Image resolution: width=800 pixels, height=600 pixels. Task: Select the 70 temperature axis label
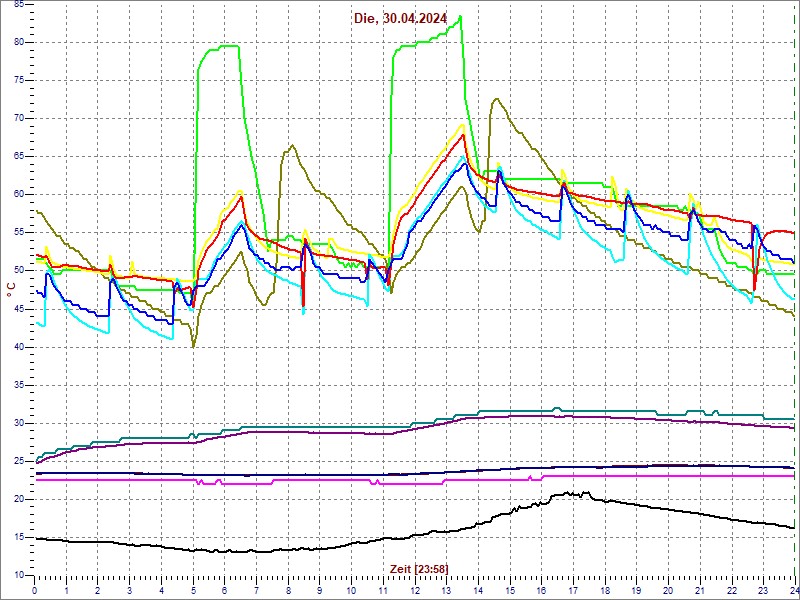click(x=19, y=118)
